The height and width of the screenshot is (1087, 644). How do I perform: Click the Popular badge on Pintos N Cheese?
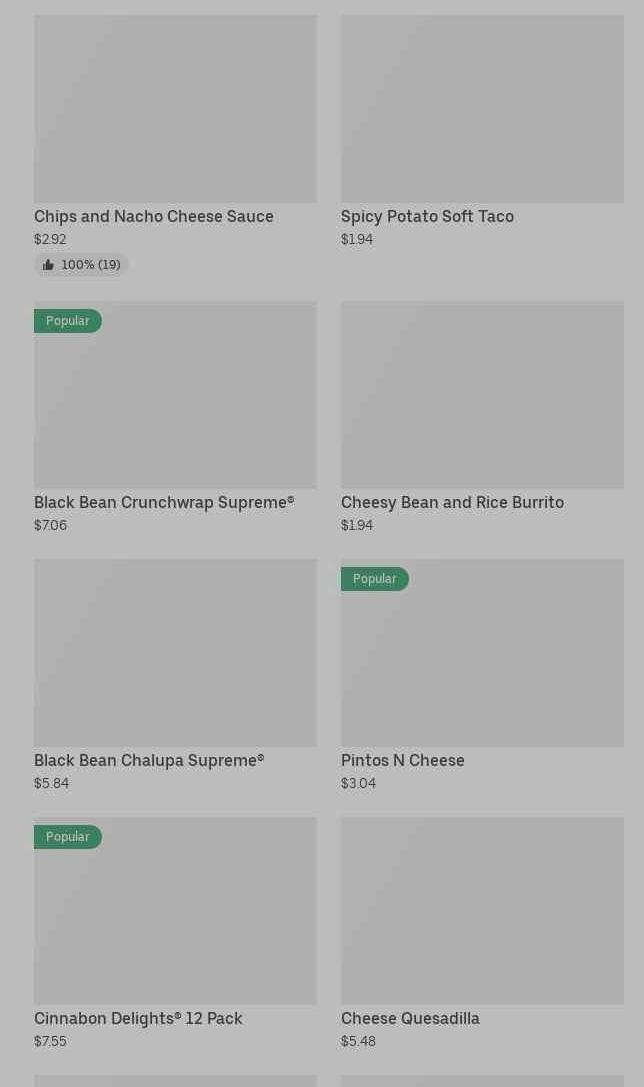375,579
